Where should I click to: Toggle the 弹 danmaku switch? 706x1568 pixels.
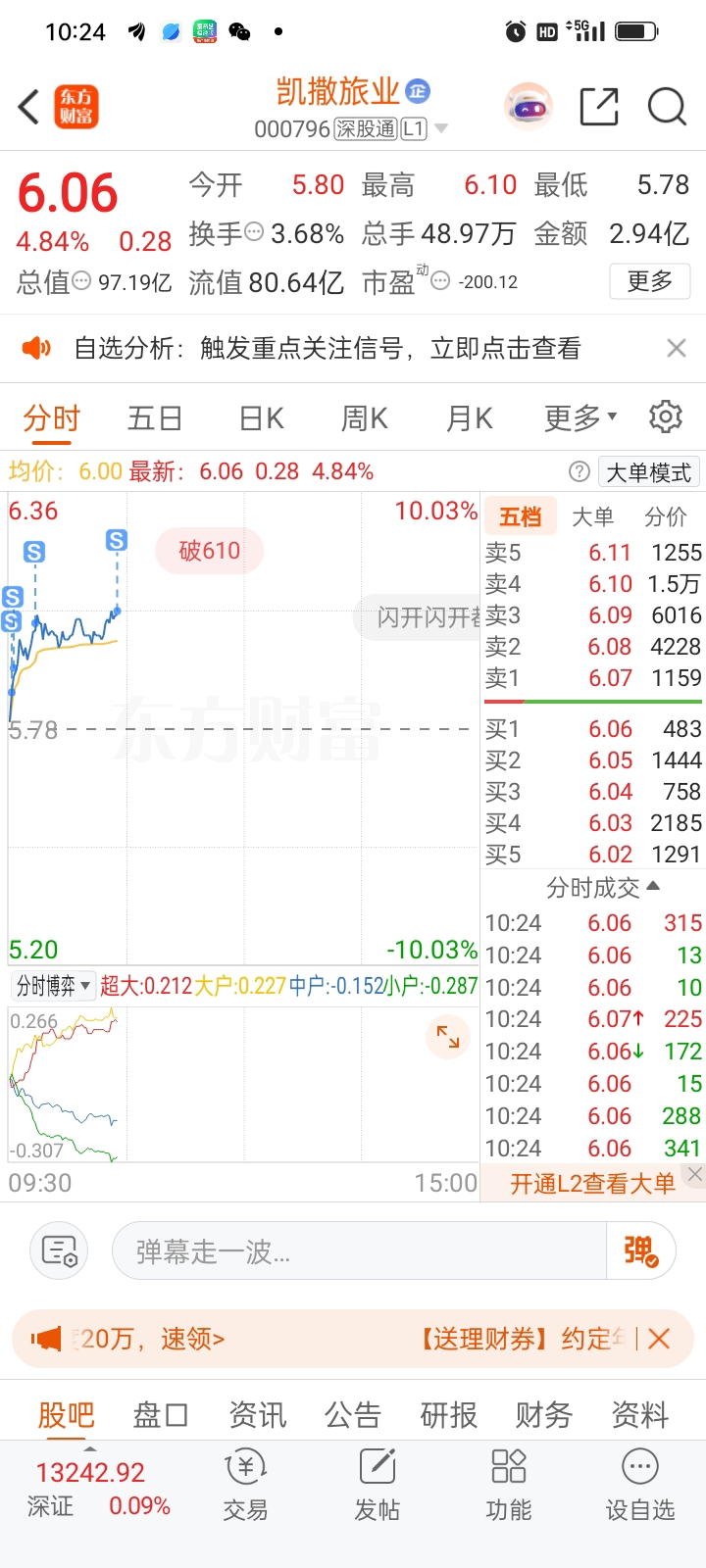(x=640, y=1250)
